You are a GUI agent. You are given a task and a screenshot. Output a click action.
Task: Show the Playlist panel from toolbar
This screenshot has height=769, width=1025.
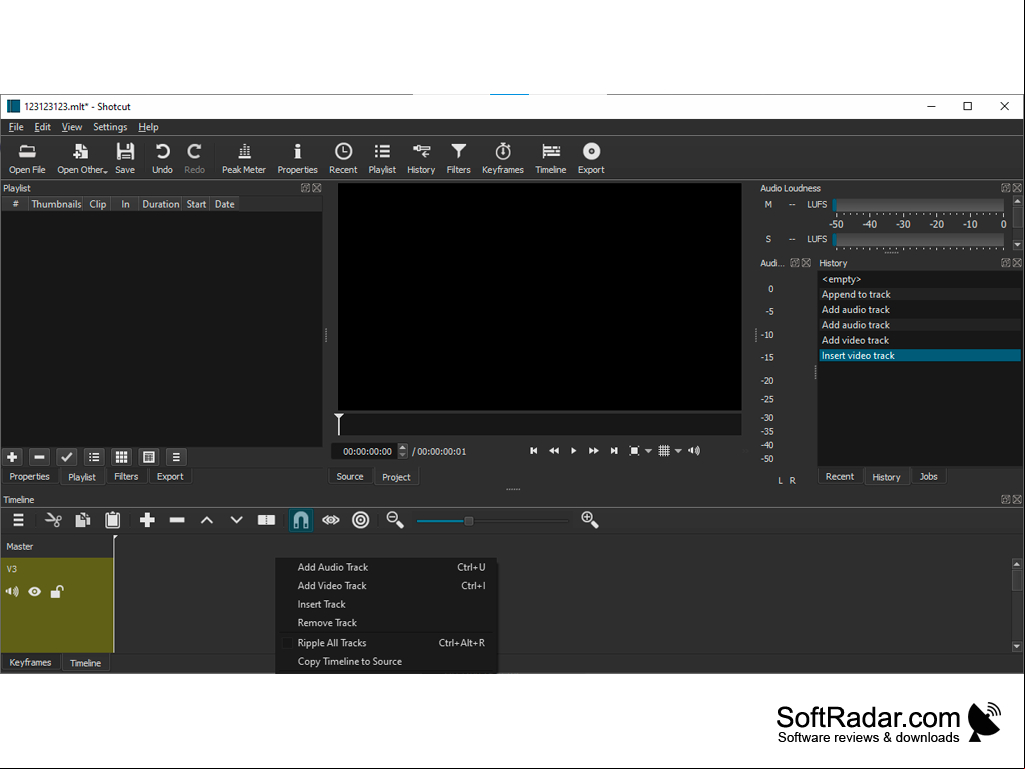(382, 158)
